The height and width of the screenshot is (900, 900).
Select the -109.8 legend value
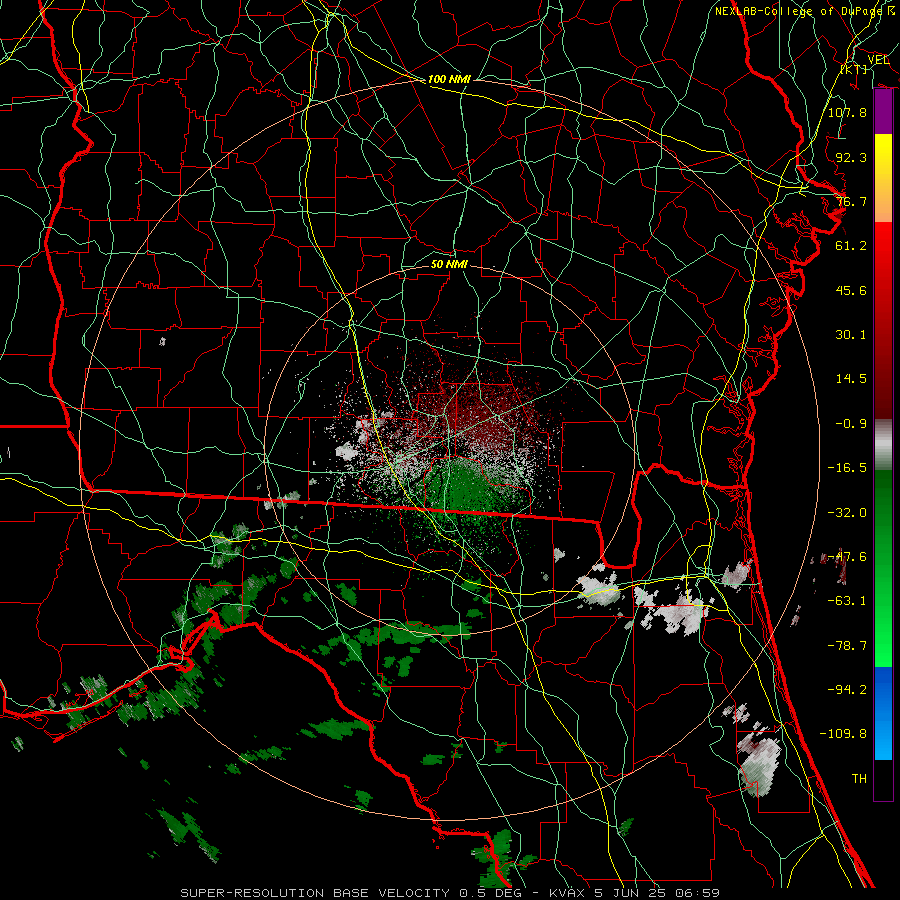pyautogui.click(x=843, y=734)
